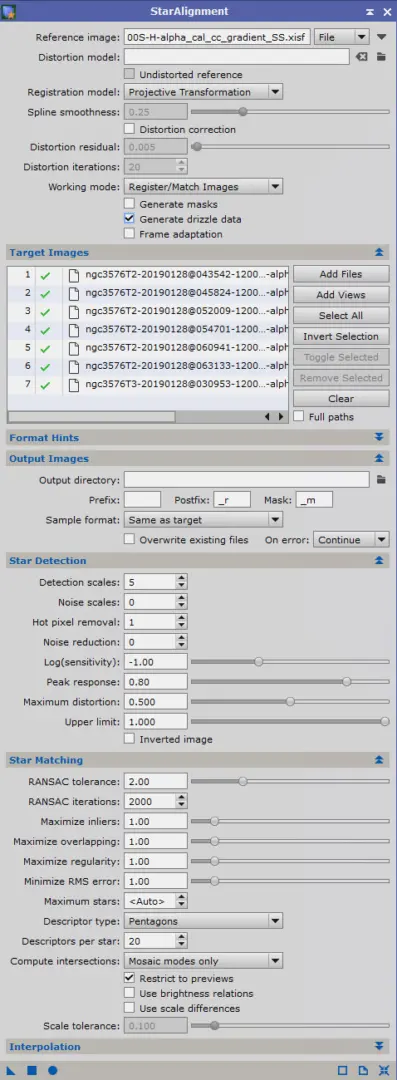Collapse the Star Matching section
This screenshot has width=397, height=1080.
[378, 760]
